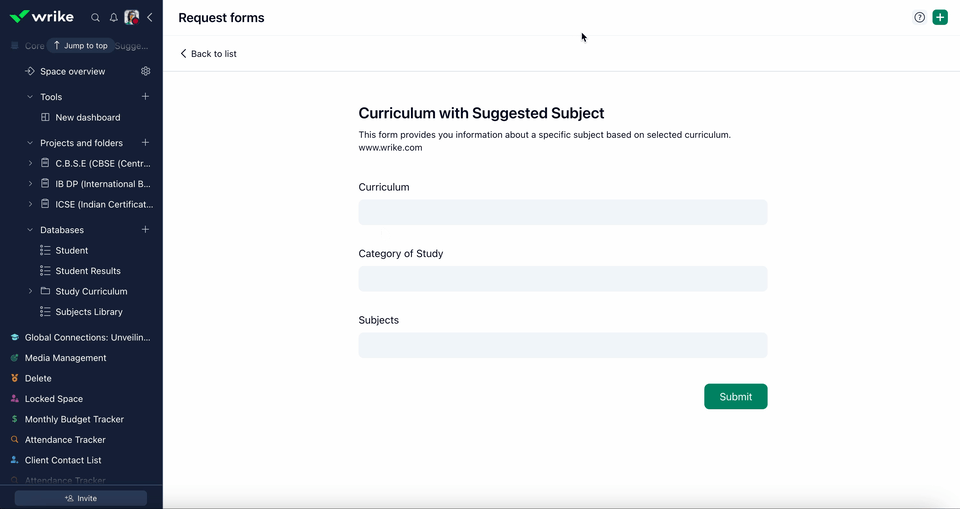Screen dimensions: 960x509
Task: Collapse the Databases section
Action: 30,230
